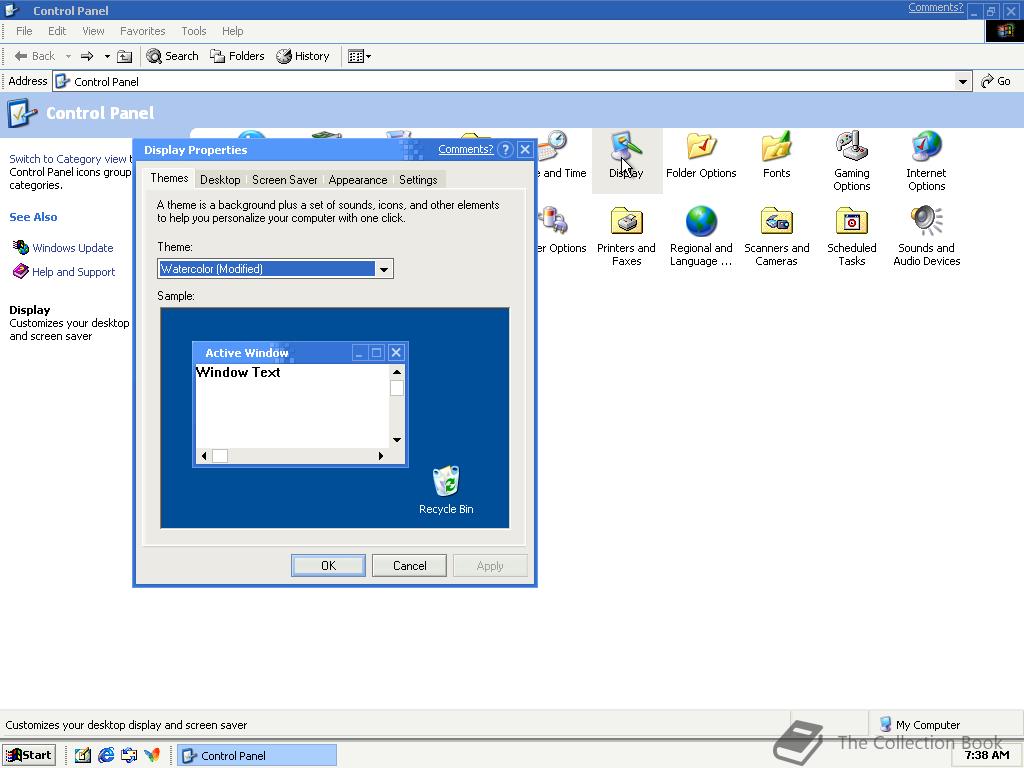Viewport: 1024px width, 768px height.
Task: Click the sample window's scroll-up arrow
Action: [396, 372]
